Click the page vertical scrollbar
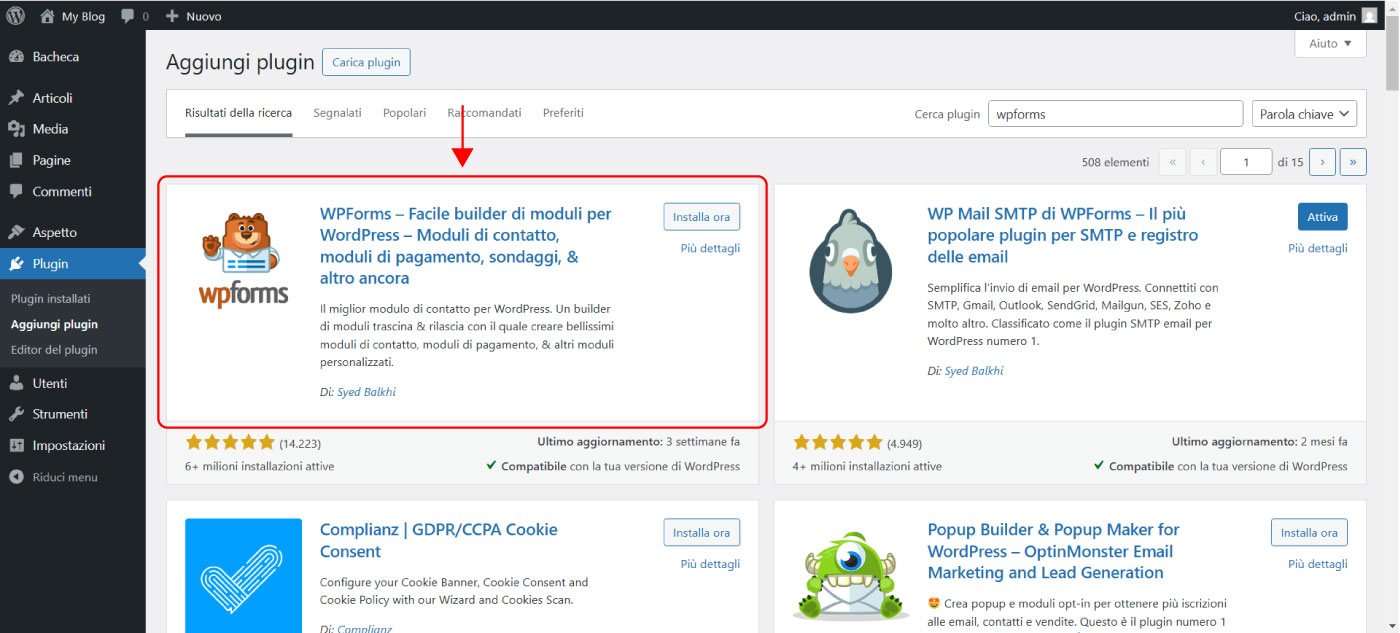The width and height of the screenshot is (1400, 633). (1391, 300)
